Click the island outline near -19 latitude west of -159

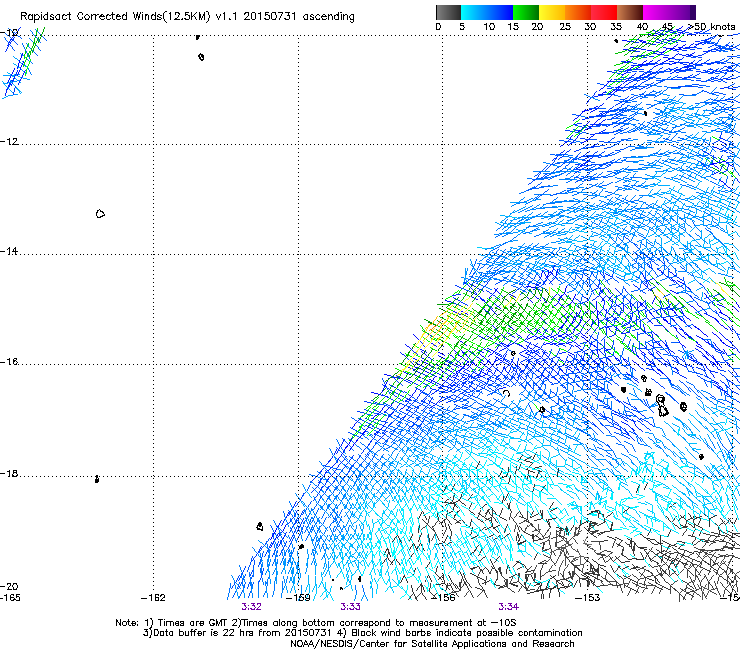click(x=260, y=526)
